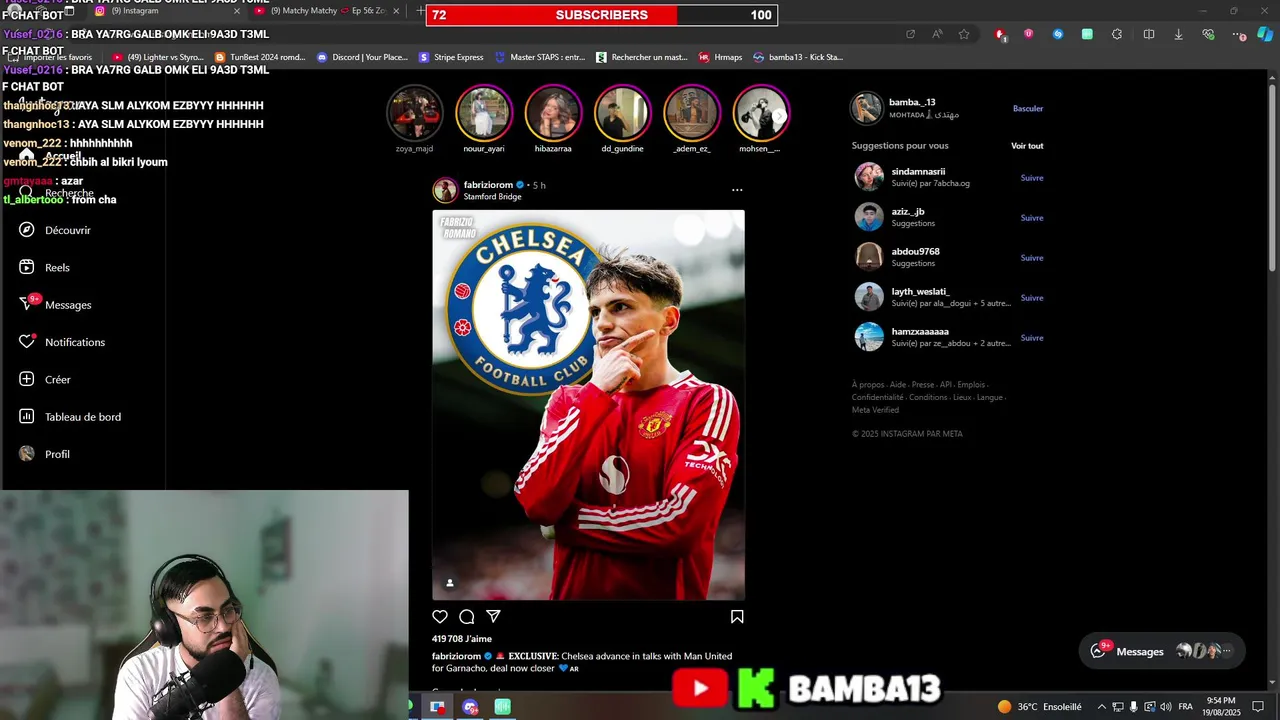
Task: Open the browser extensions puzzle icon
Action: coord(1117,34)
